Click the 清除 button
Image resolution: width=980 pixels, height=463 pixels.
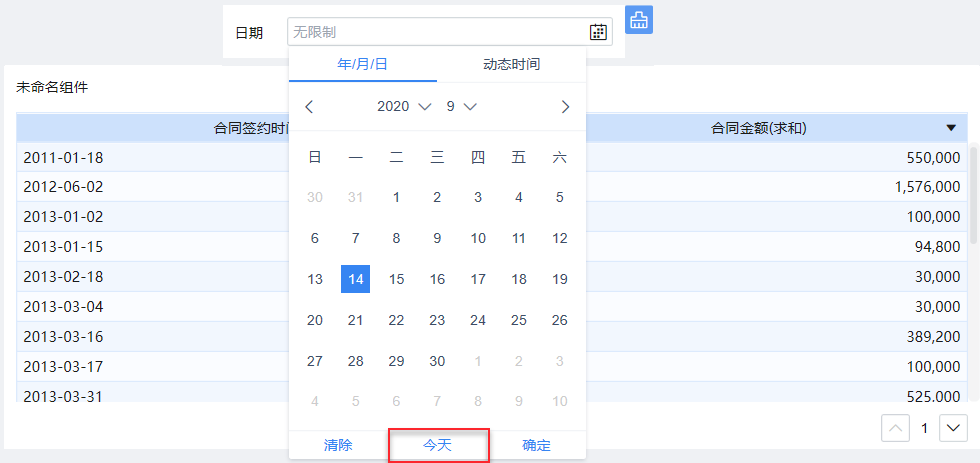click(338, 445)
